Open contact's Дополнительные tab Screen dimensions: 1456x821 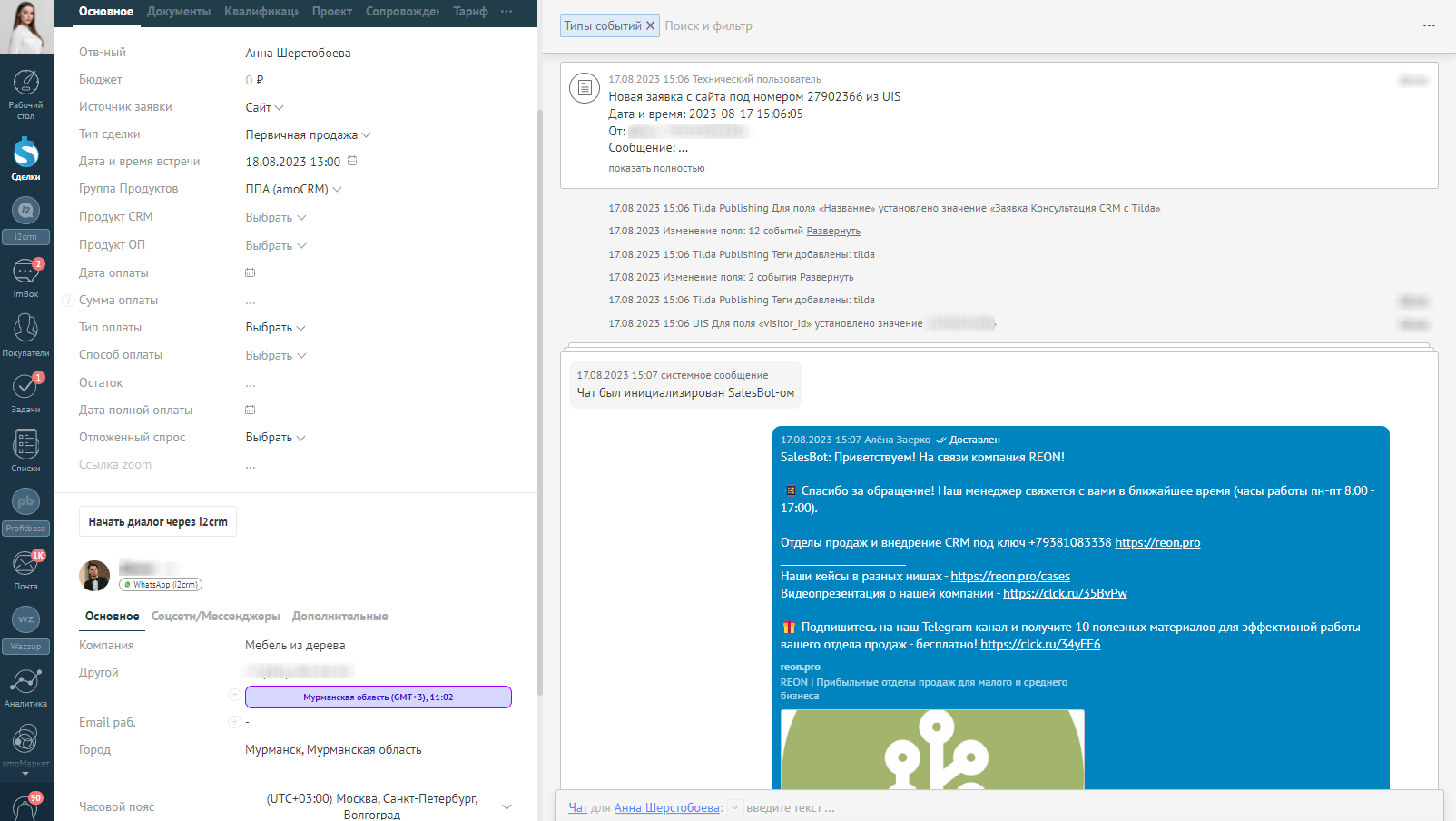click(x=340, y=616)
